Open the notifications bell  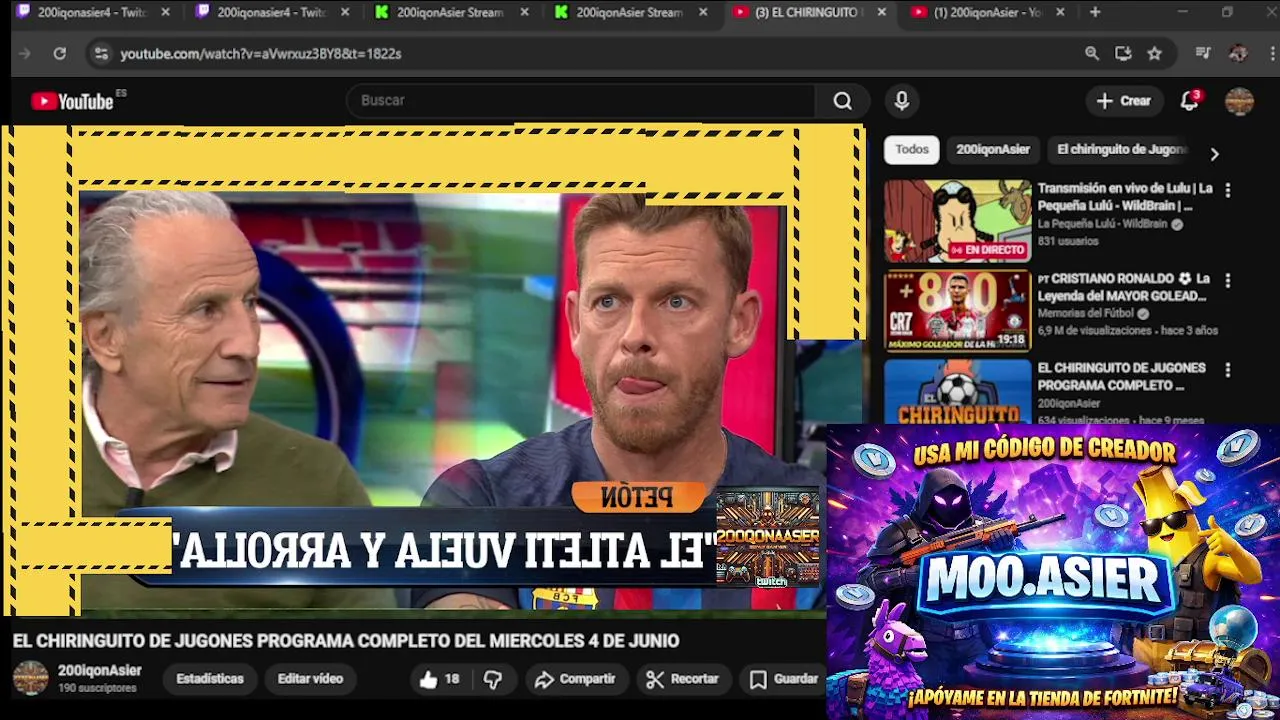pos(1189,101)
